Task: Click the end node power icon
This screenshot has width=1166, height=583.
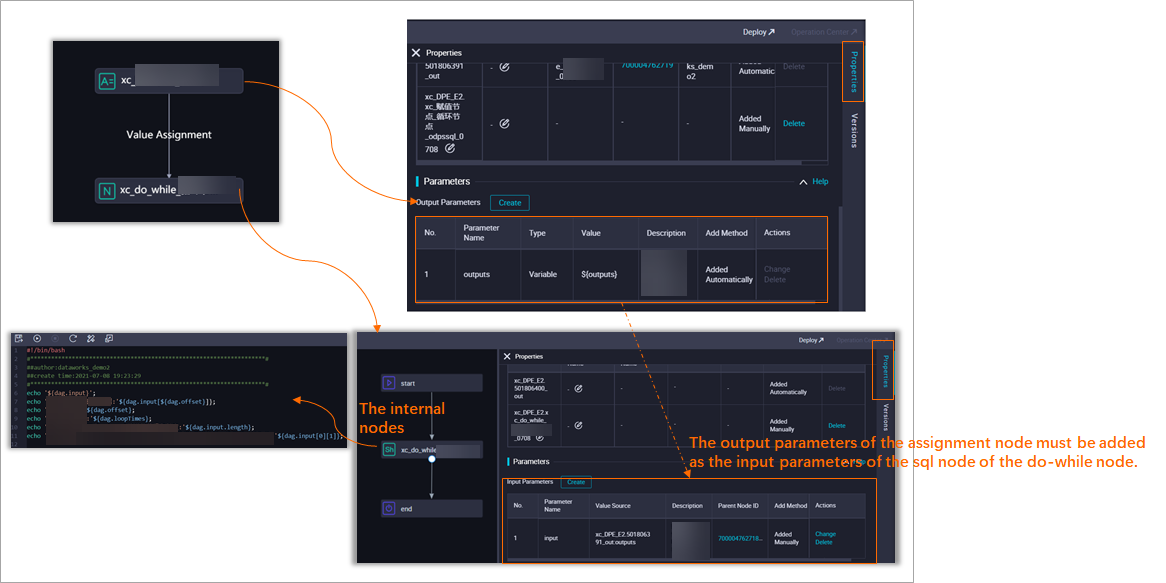Action: point(388,509)
